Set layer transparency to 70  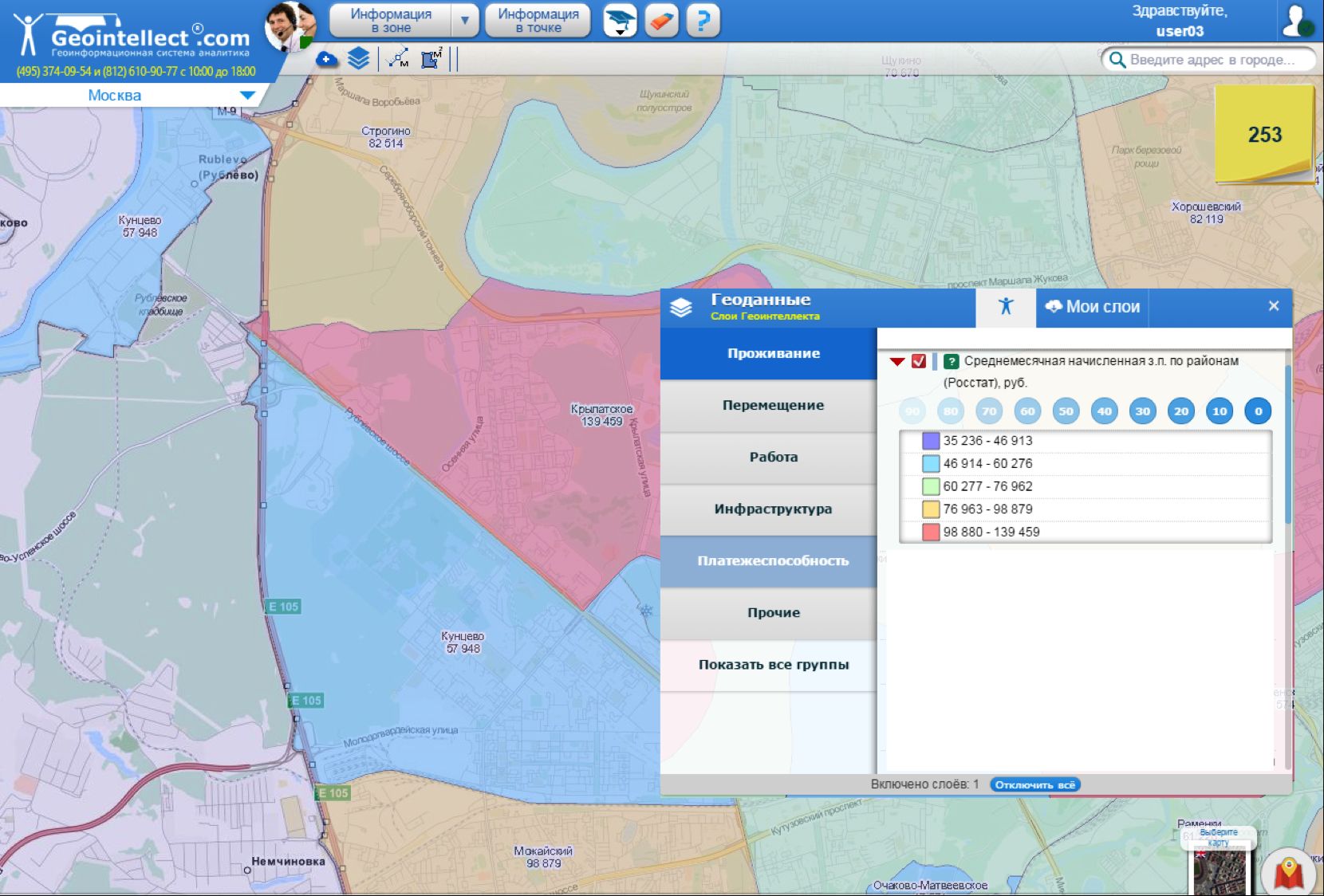(989, 411)
